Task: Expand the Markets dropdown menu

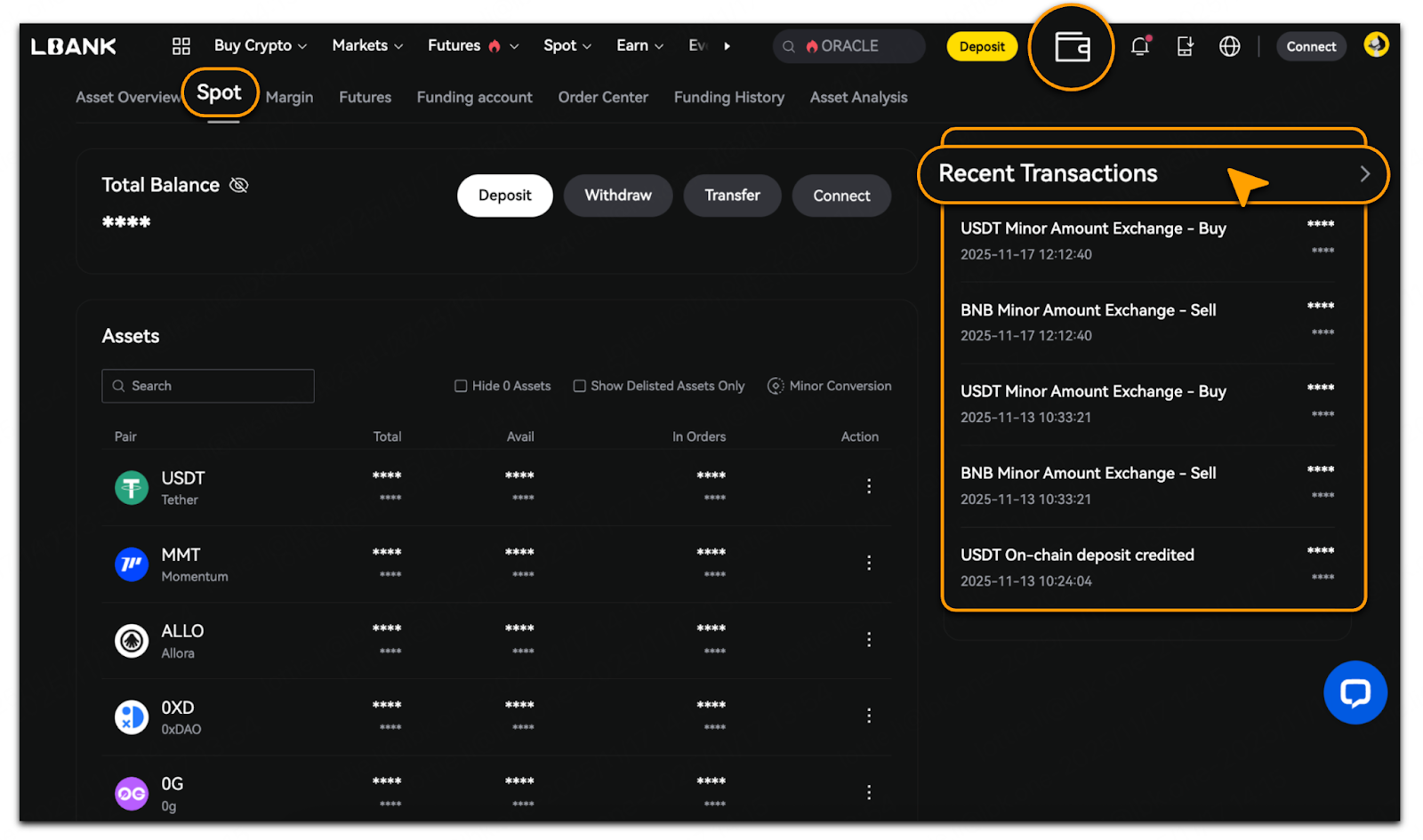Action: (366, 45)
